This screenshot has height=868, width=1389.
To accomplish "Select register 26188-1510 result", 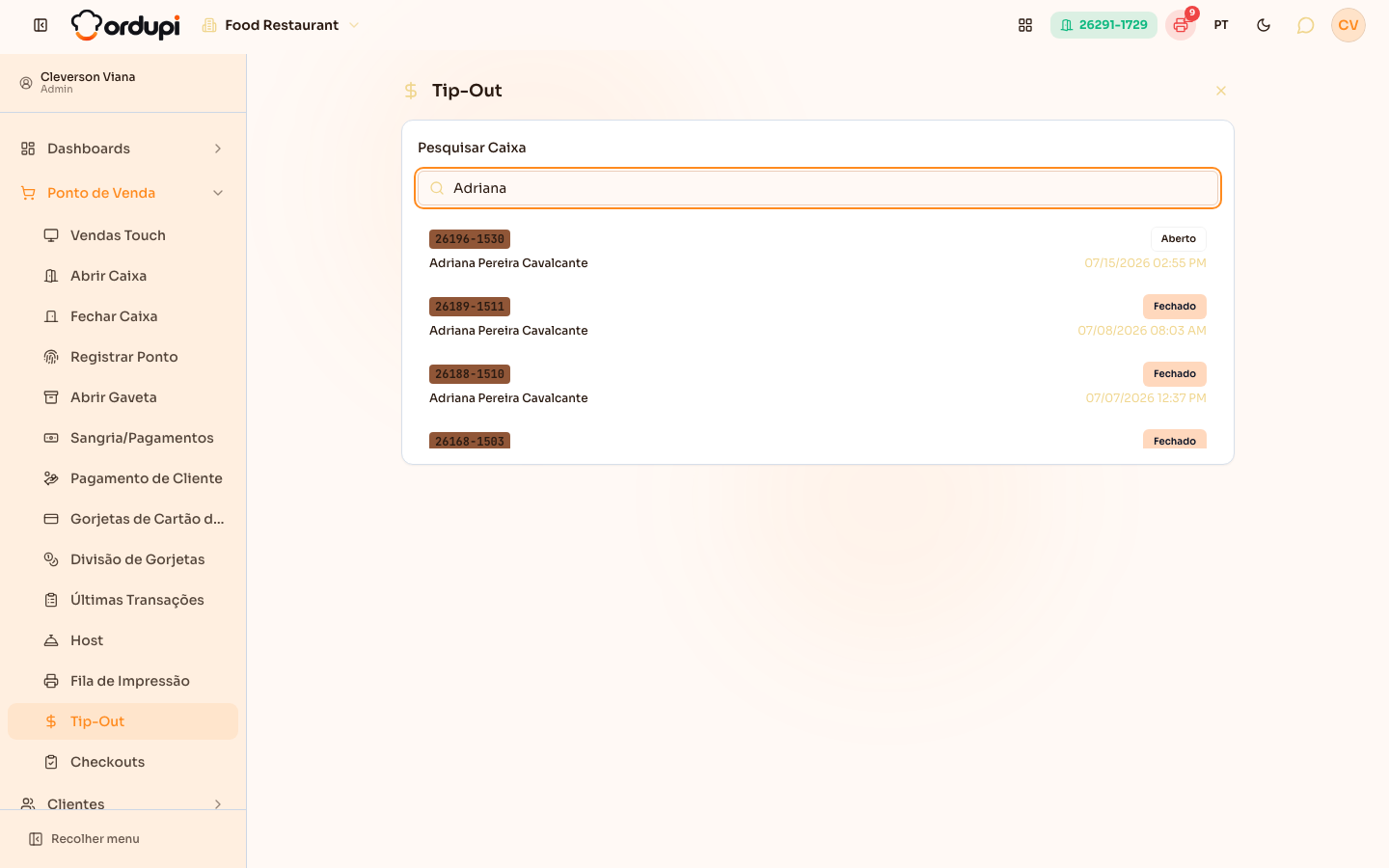I will tap(818, 386).
